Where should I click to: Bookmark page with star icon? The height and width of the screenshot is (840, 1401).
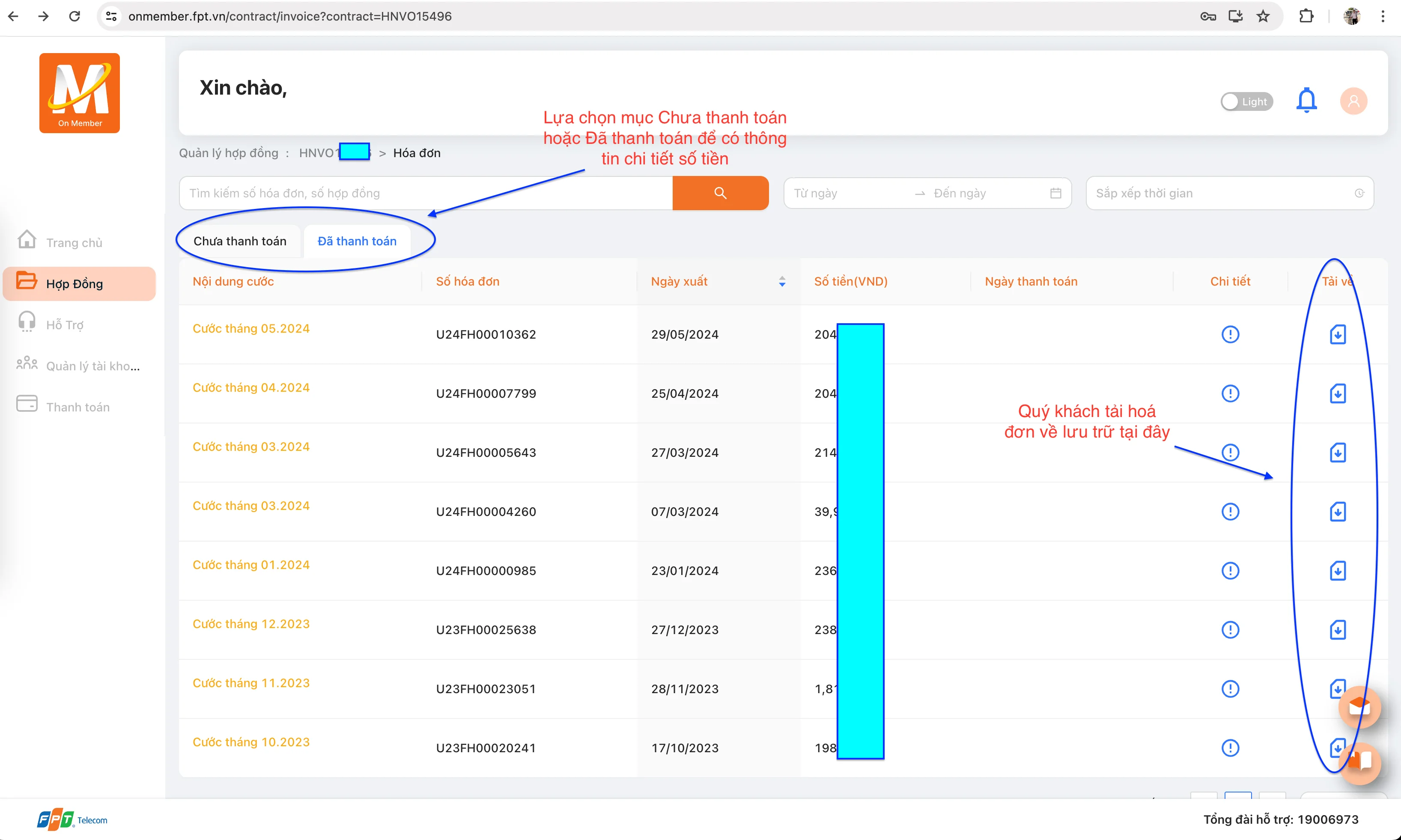1263,16
